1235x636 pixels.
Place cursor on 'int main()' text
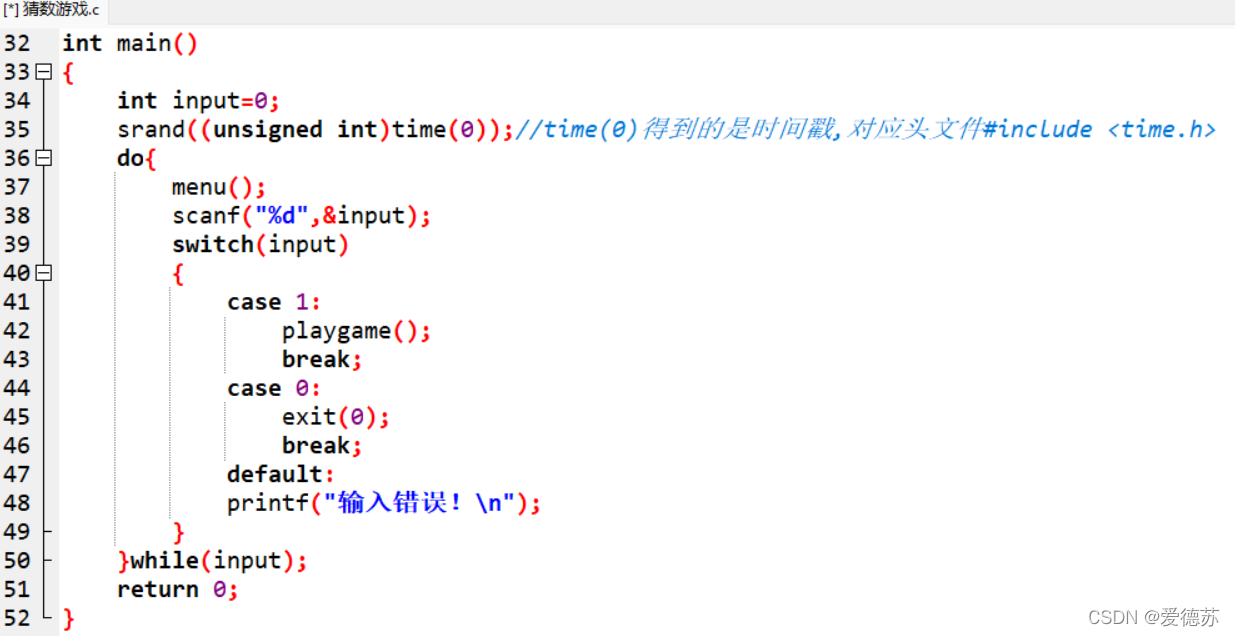click(x=130, y=44)
